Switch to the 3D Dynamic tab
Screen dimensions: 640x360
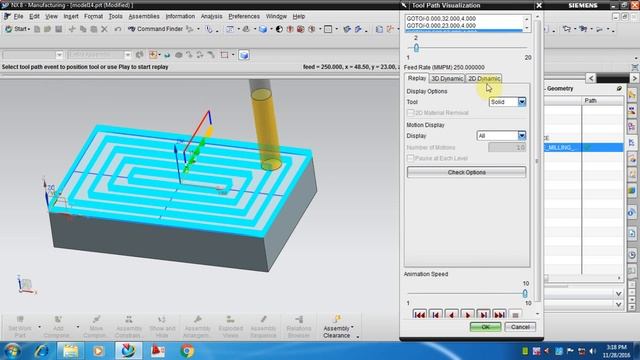(447, 78)
